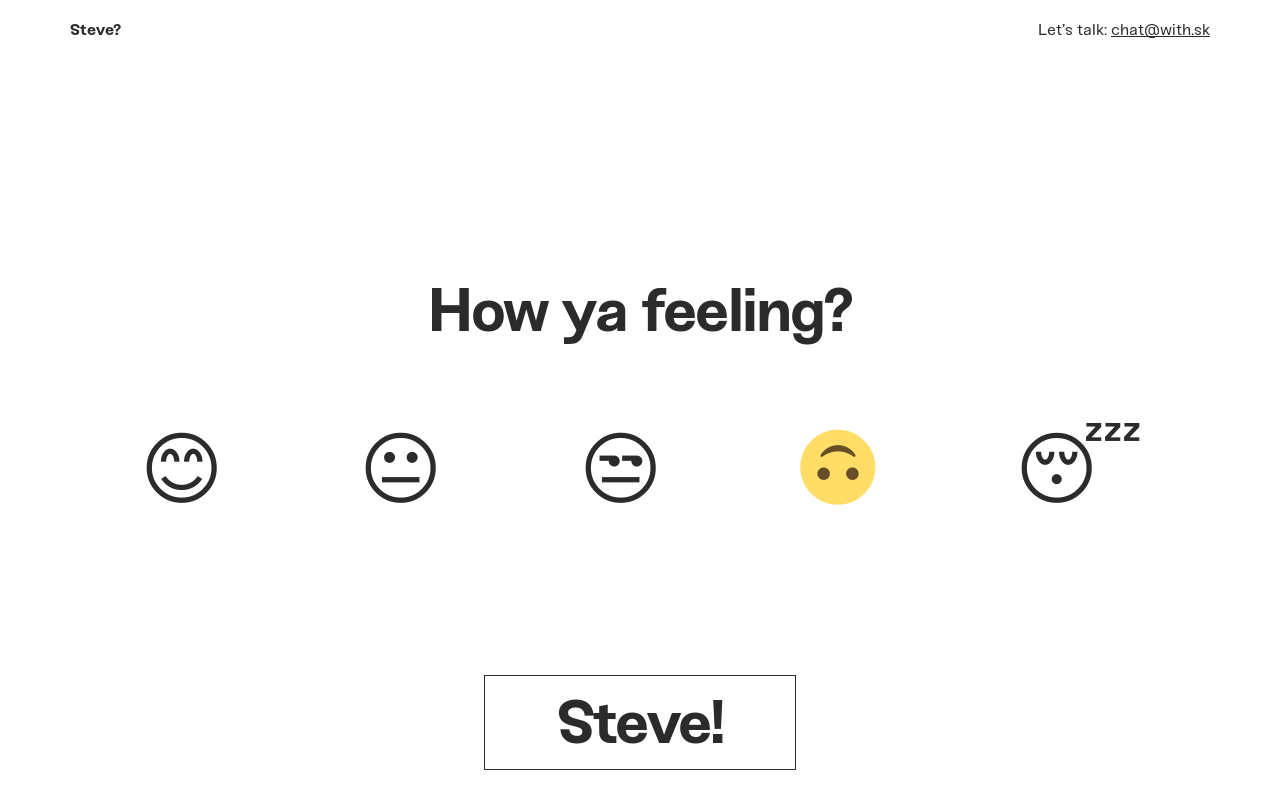Choose the neutral straight-mouth face emoji

[401, 467]
